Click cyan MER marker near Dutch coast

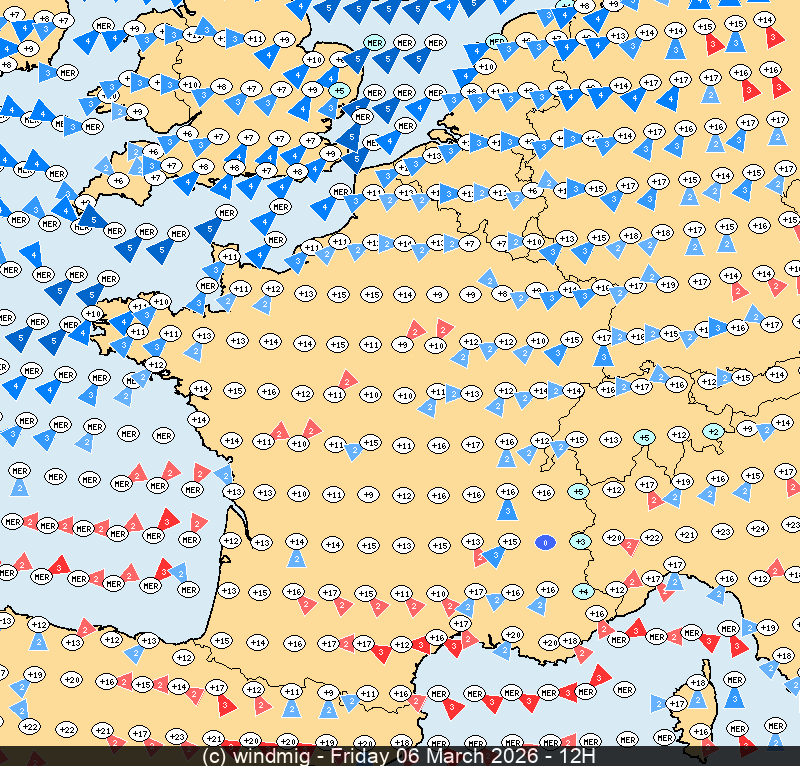(497, 43)
